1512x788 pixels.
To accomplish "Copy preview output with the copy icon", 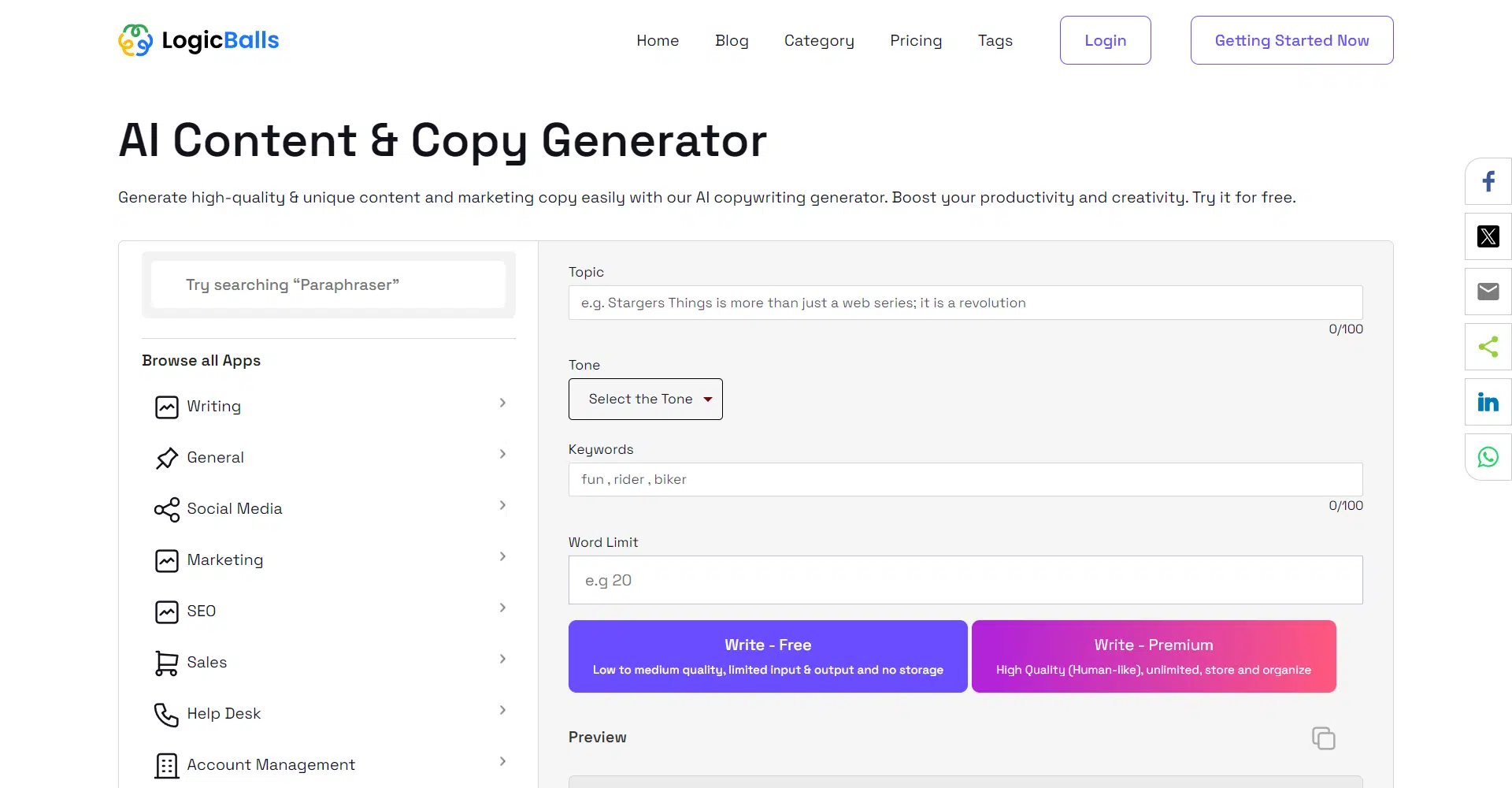I will tap(1323, 738).
